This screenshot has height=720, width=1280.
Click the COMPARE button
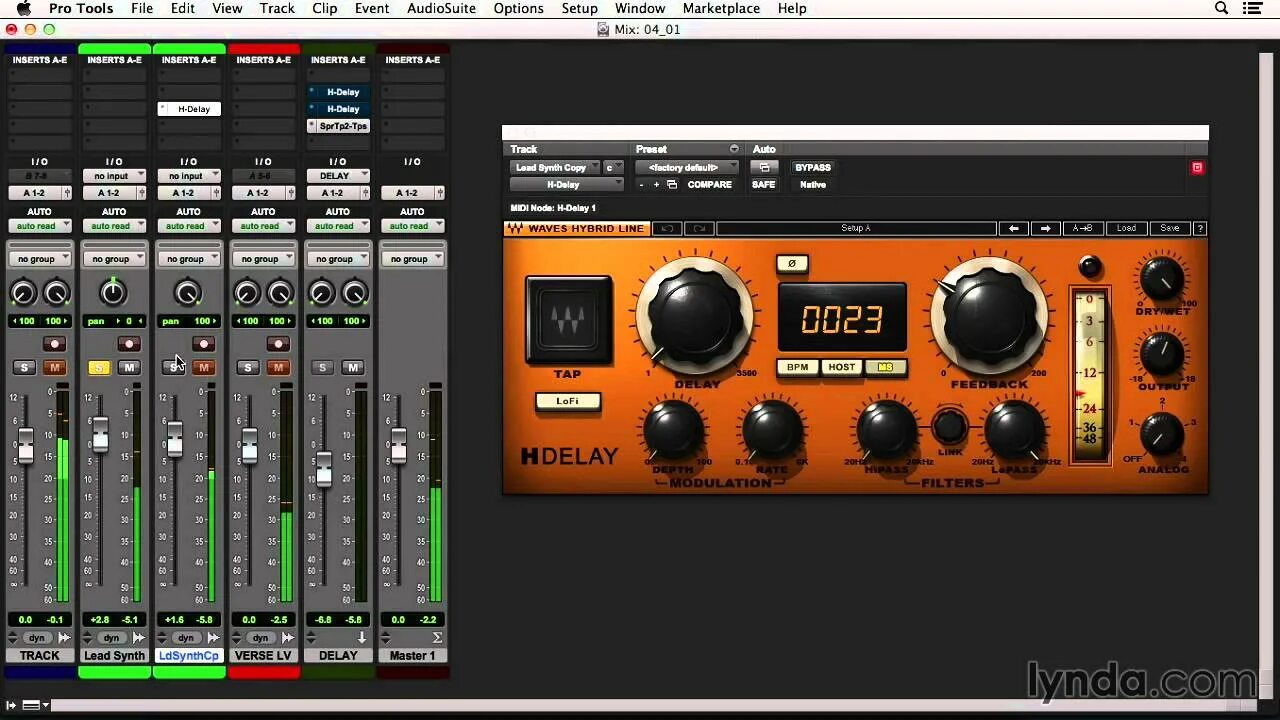coord(709,184)
